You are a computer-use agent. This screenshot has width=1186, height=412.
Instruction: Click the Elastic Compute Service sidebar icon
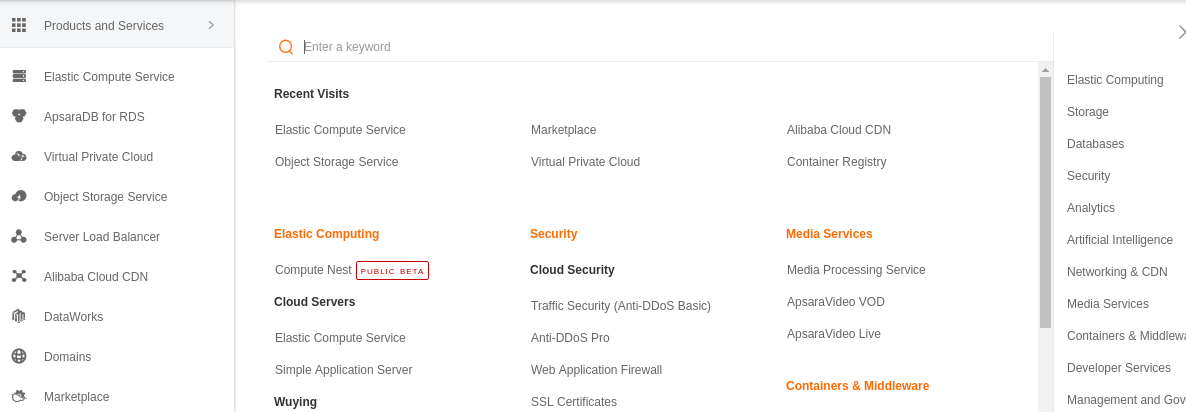[x=19, y=76]
